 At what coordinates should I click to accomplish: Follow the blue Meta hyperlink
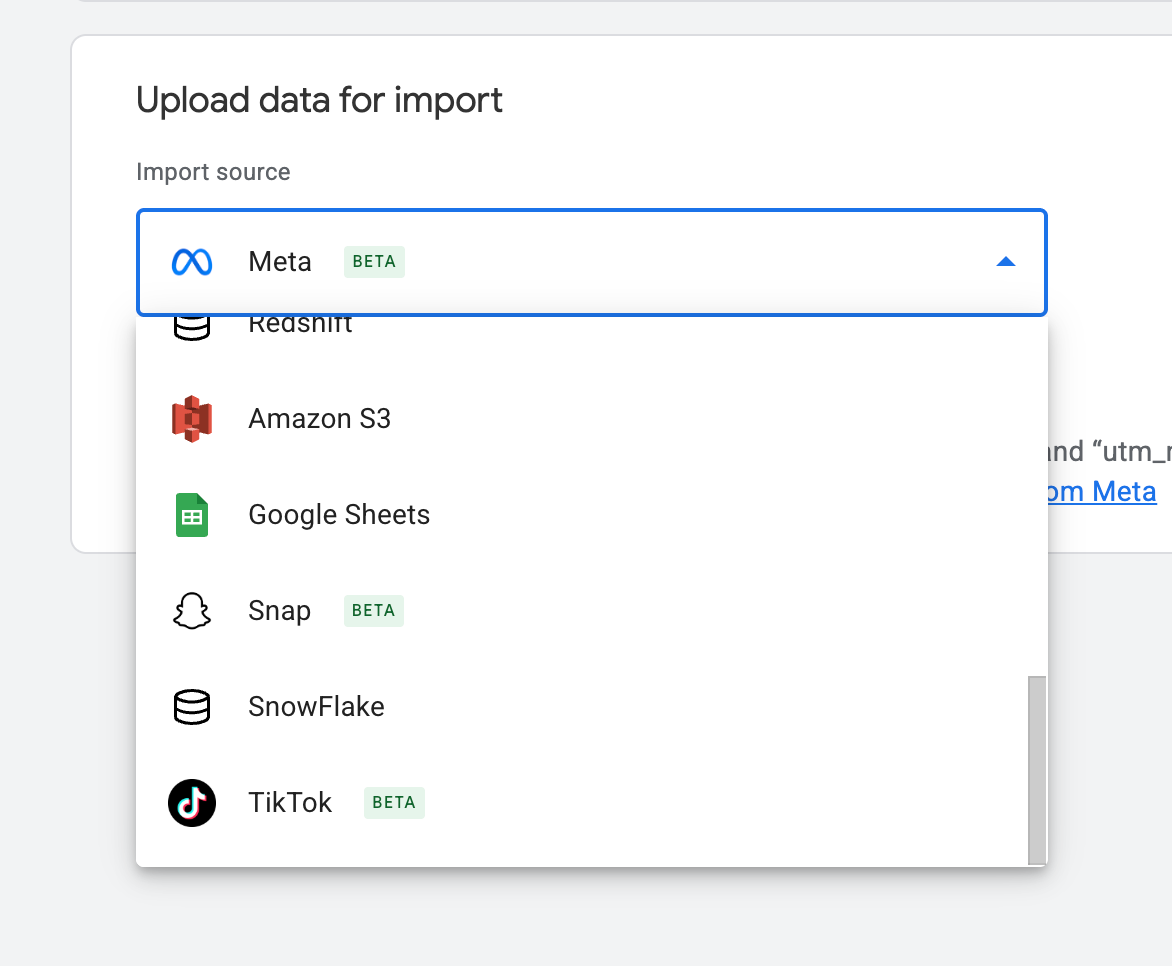1102,492
